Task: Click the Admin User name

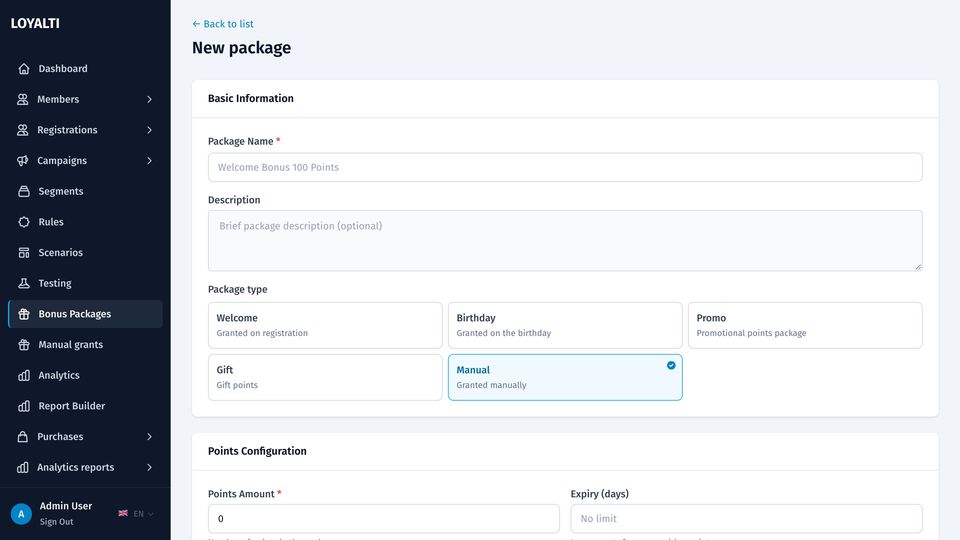Action: (x=66, y=506)
